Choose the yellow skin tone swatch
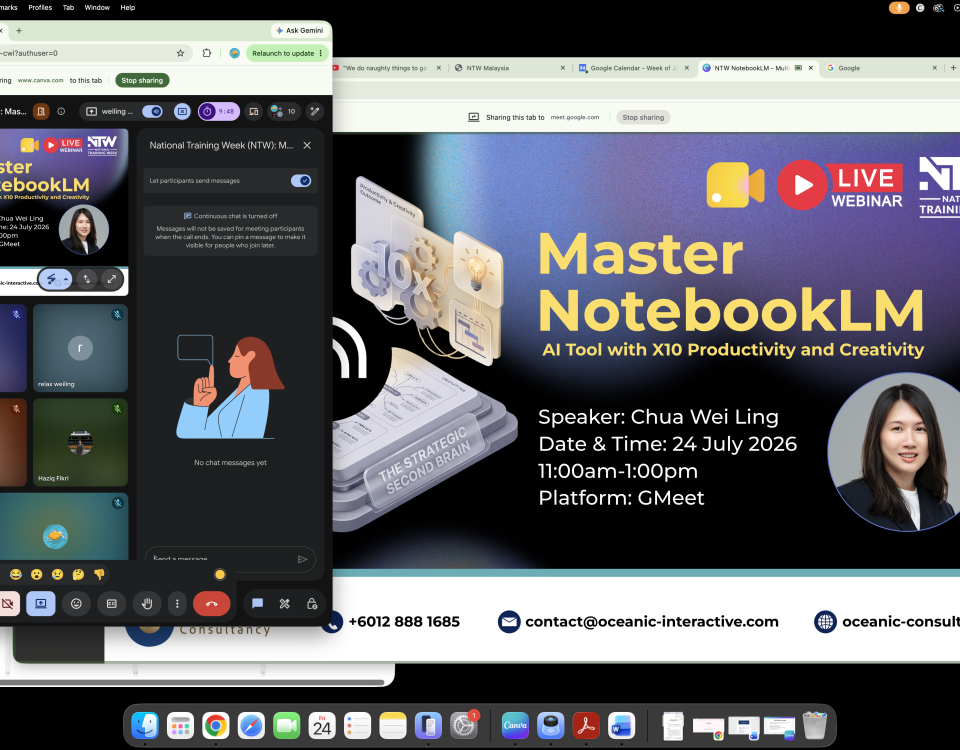Image resolution: width=960 pixels, height=750 pixels. click(x=220, y=574)
